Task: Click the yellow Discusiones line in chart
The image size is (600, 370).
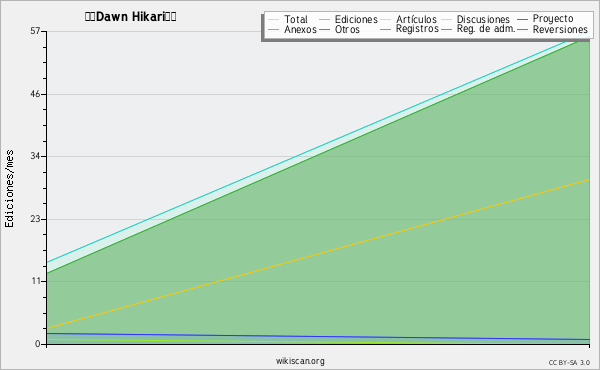Action: point(318,254)
